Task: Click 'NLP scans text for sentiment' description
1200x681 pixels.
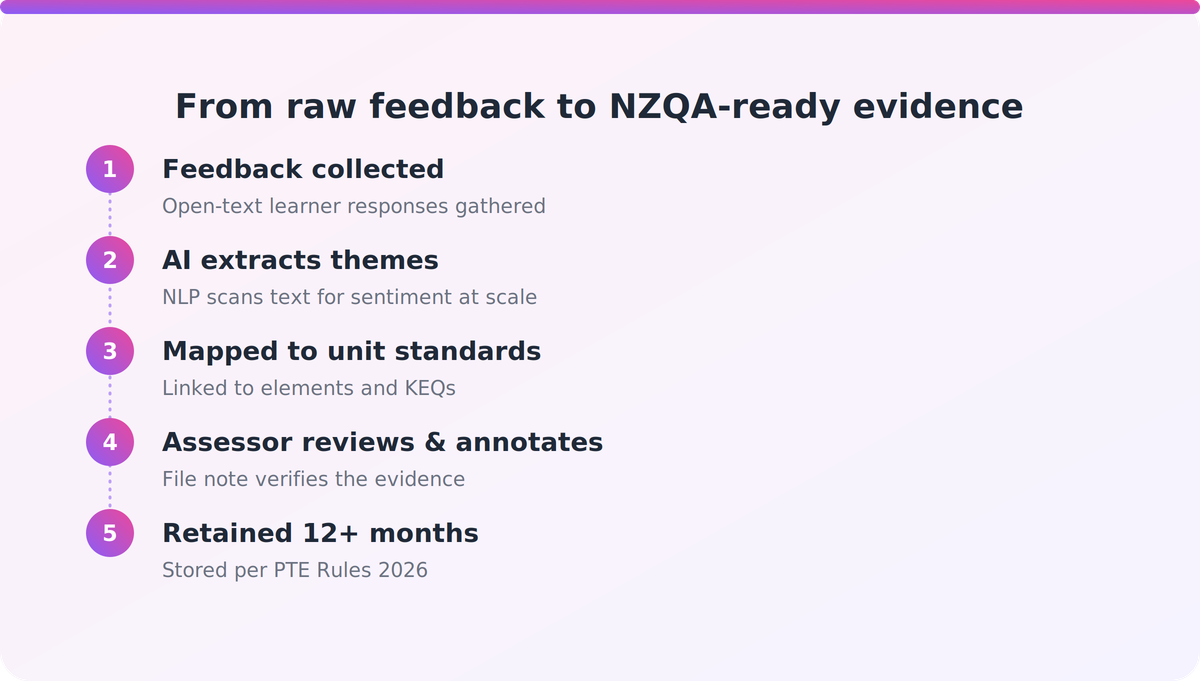Action: pyautogui.click(x=349, y=297)
